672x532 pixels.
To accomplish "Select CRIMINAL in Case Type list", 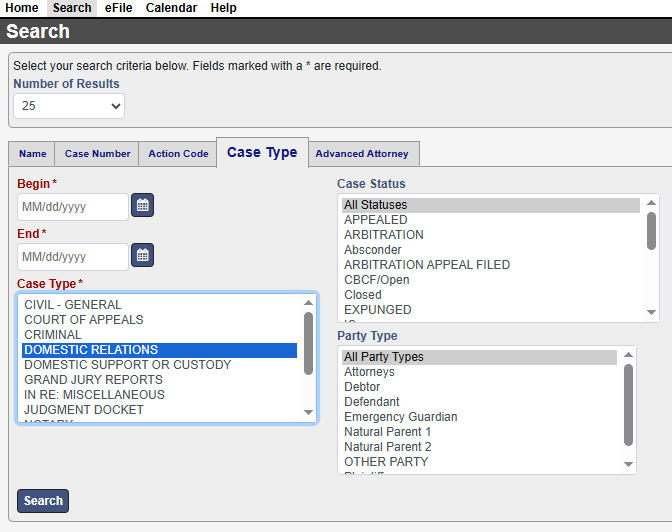I will [53, 335].
